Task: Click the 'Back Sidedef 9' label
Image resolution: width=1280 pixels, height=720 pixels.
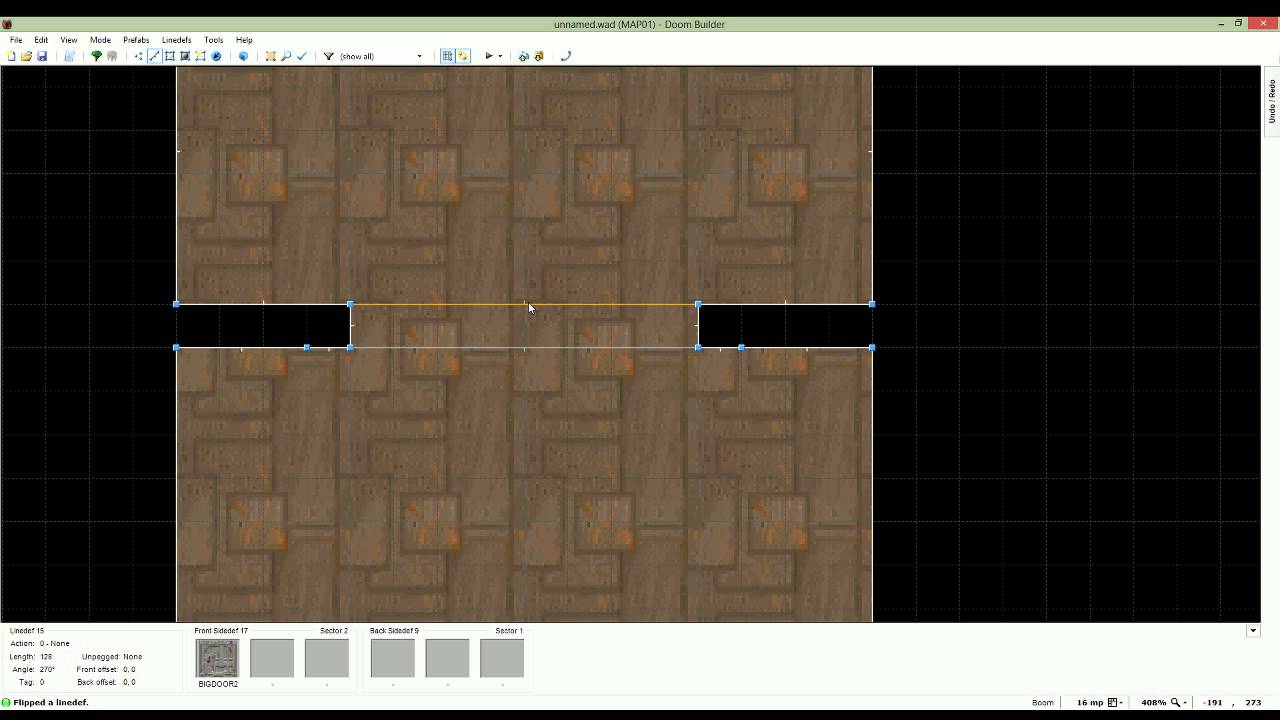Action: coord(394,631)
